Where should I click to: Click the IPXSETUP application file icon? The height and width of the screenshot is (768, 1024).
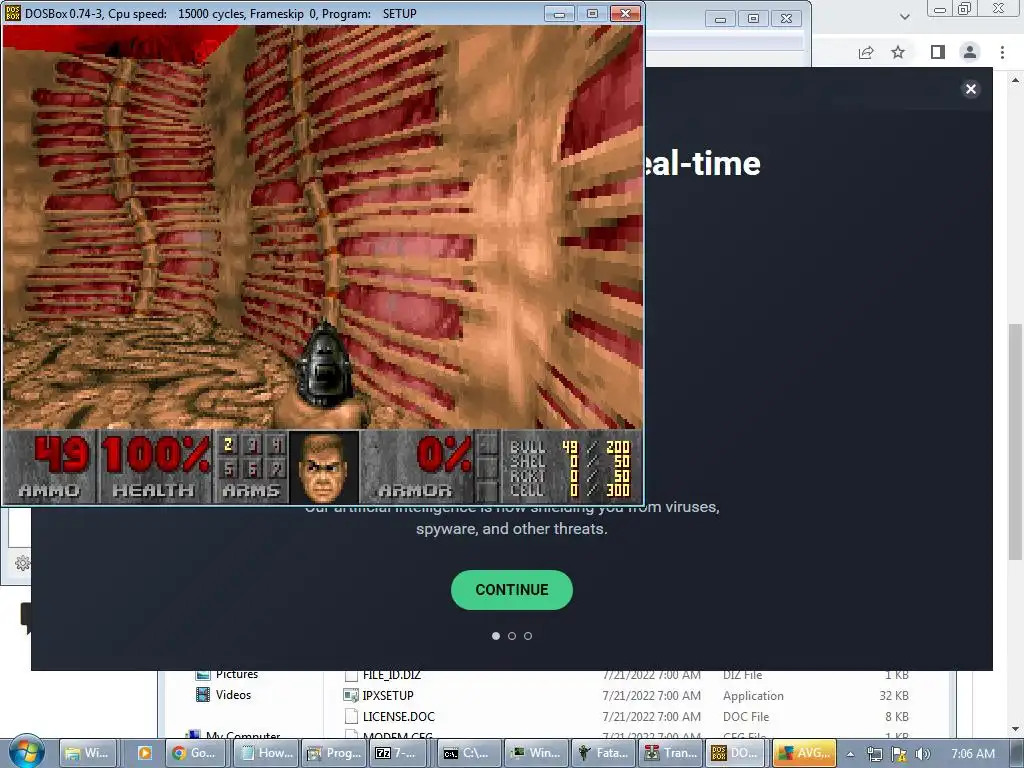[351, 696]
